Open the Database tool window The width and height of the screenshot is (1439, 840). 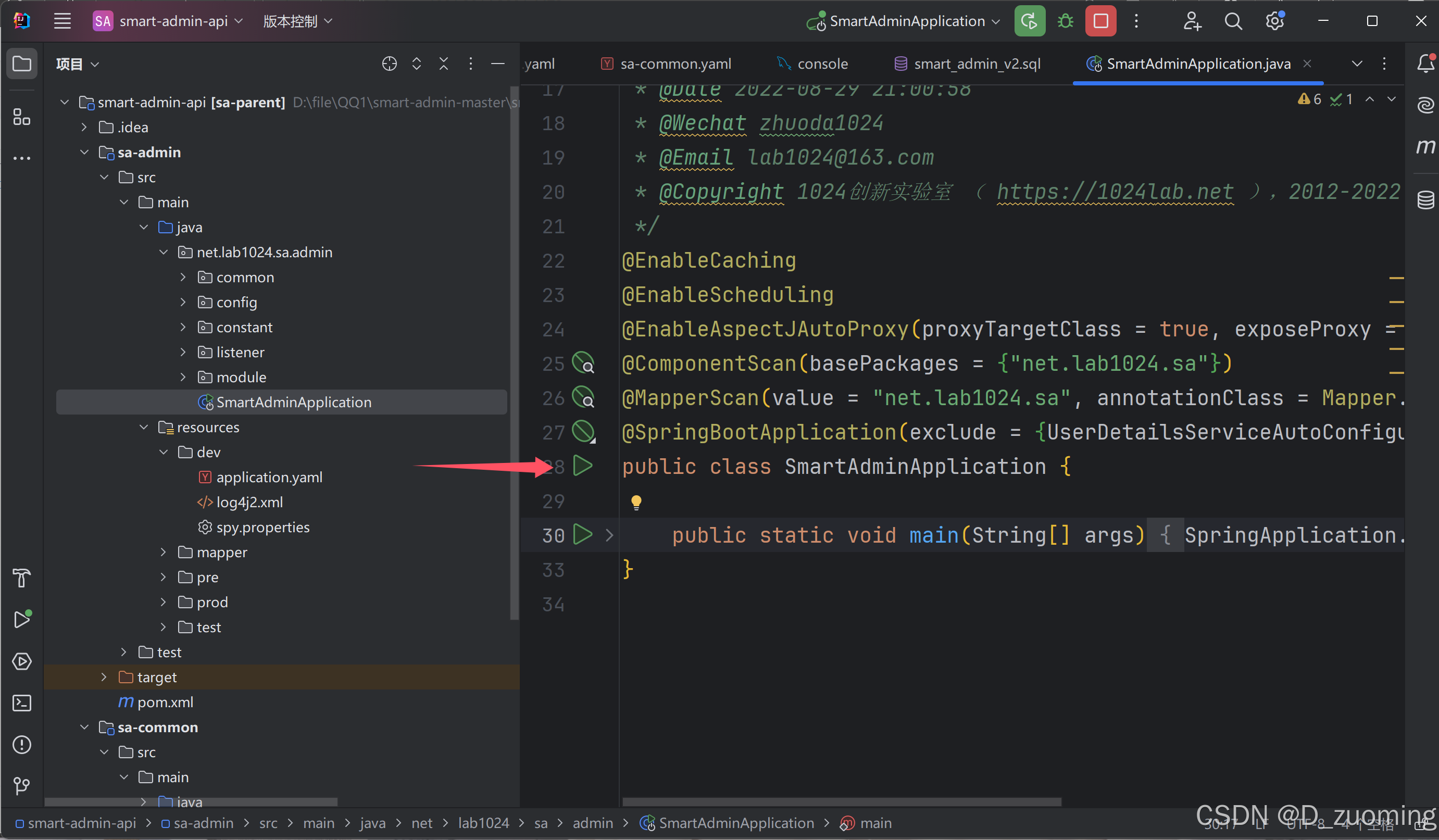1426,199
